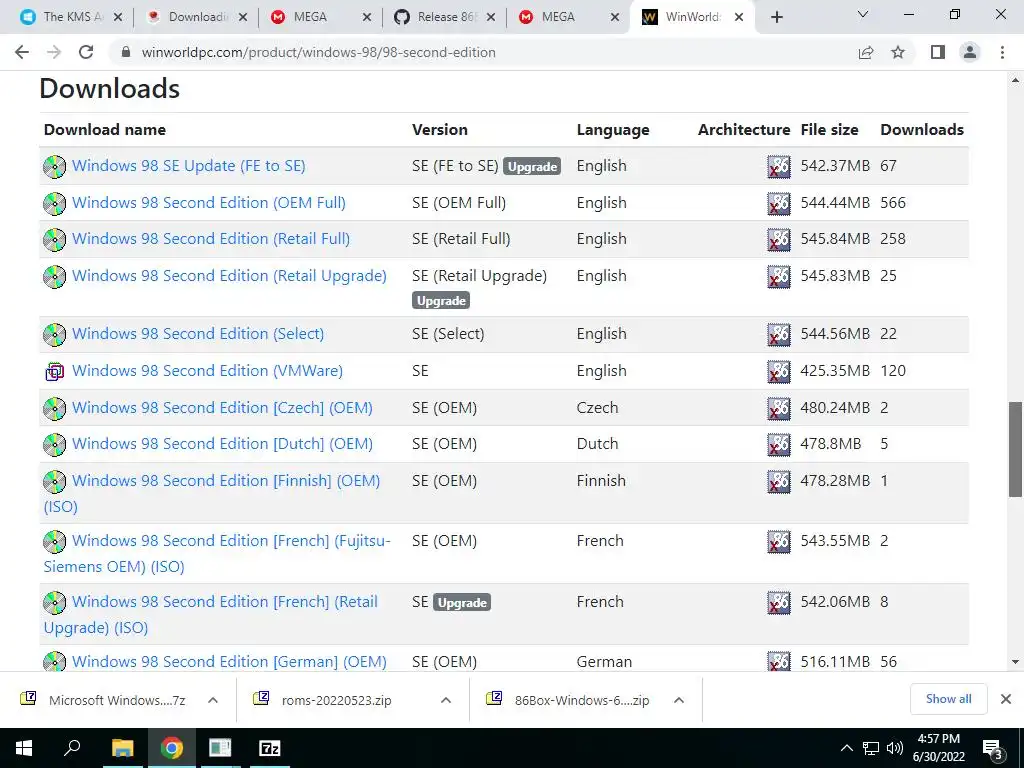Open the Windows Start menu
Viewport: 1024px width, 768px height.
pos(24,748)
